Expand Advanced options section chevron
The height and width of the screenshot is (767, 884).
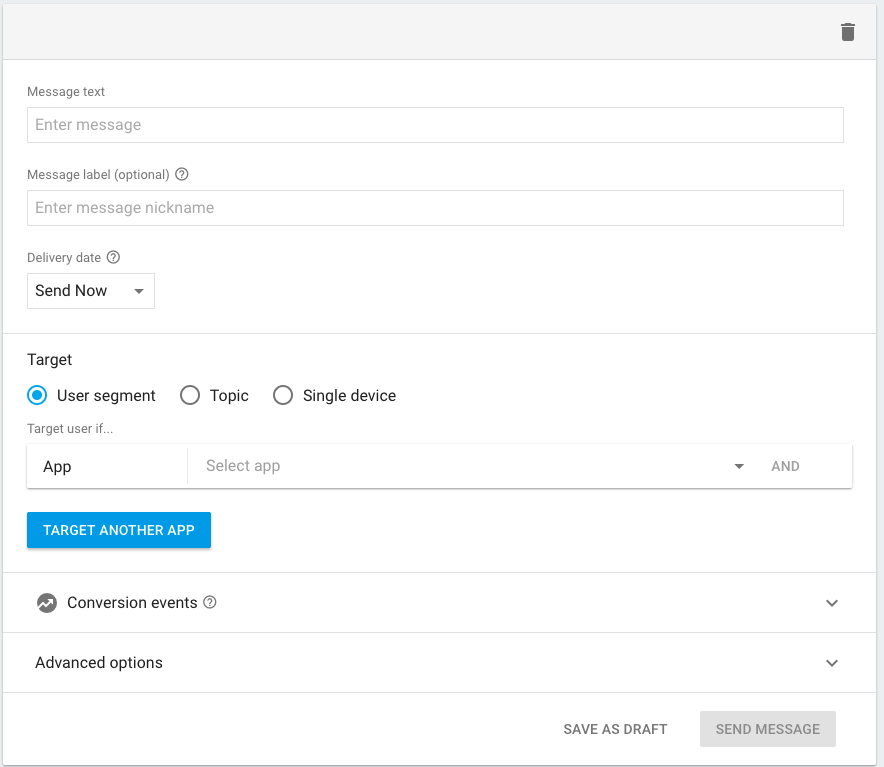832,663
